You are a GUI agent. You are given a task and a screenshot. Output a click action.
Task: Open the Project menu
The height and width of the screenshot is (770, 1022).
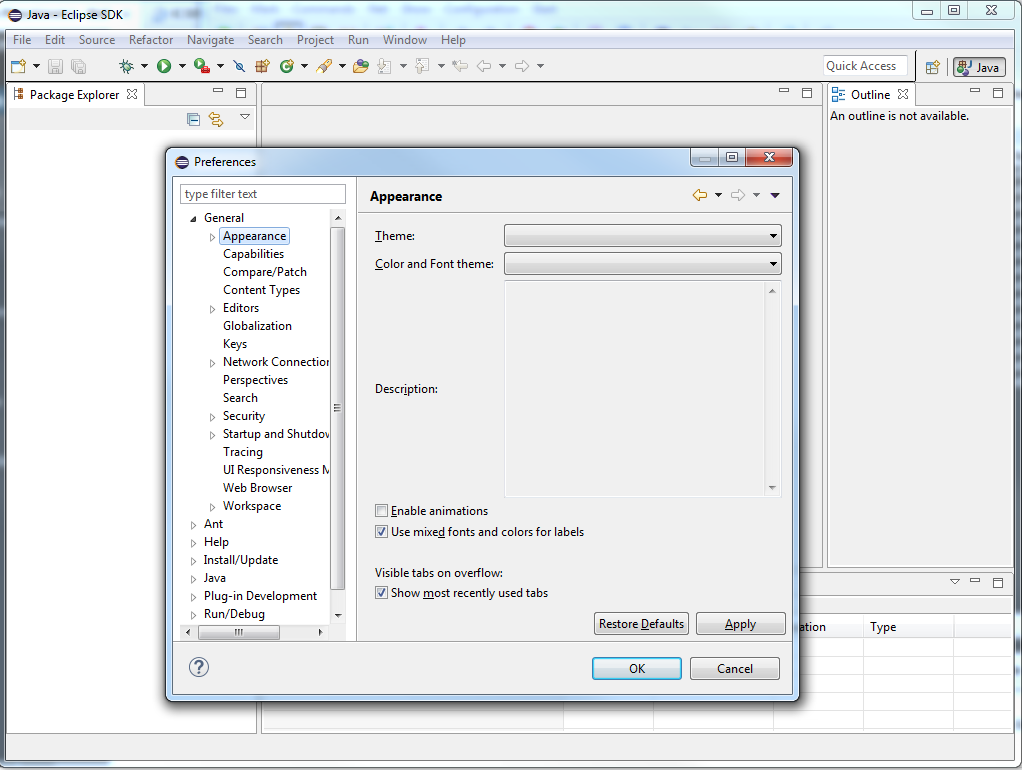coord(315,40)
